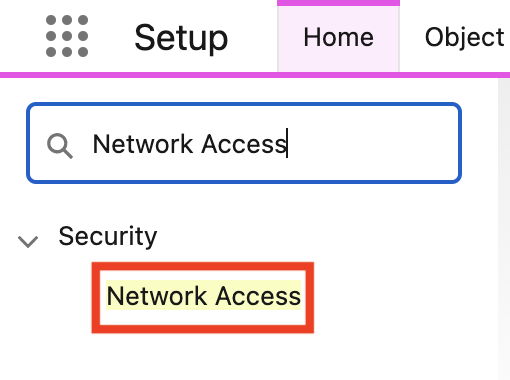Select the pink-highlighted Home tab
510x380 pixels.
coord(338,37)
